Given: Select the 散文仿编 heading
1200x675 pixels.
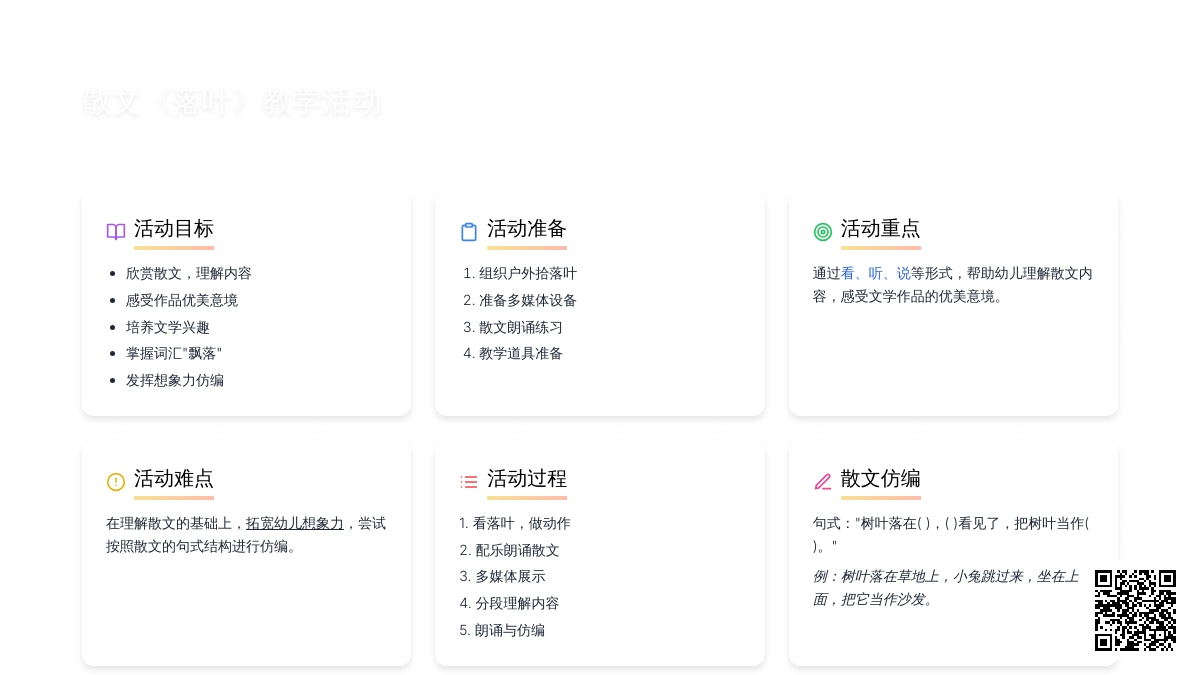Looking at the screenshot, I should [881, 479].
